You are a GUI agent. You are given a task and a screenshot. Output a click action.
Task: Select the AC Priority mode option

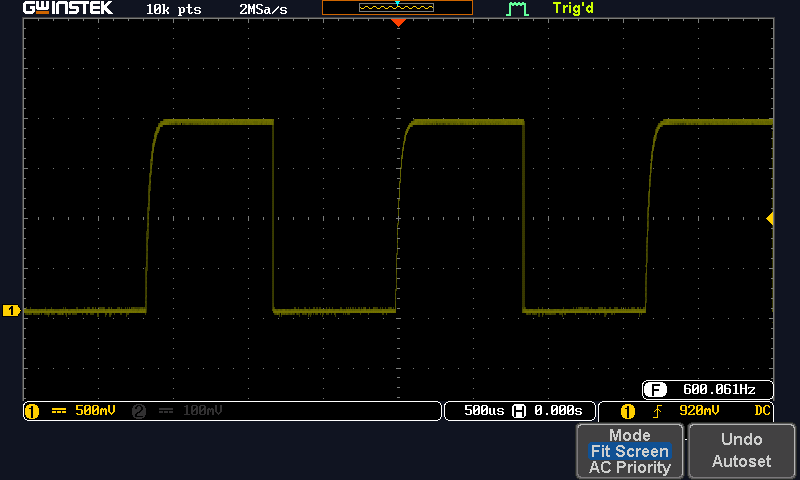coord(629,467)
